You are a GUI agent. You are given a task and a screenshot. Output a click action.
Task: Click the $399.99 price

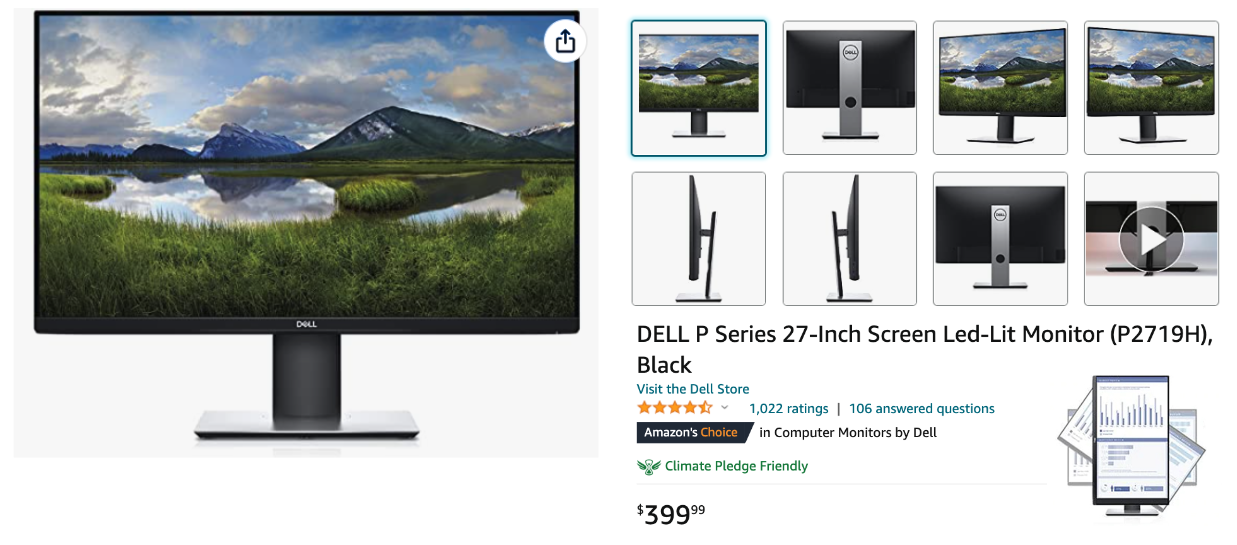pyautogui.click(x=671, y=514)
